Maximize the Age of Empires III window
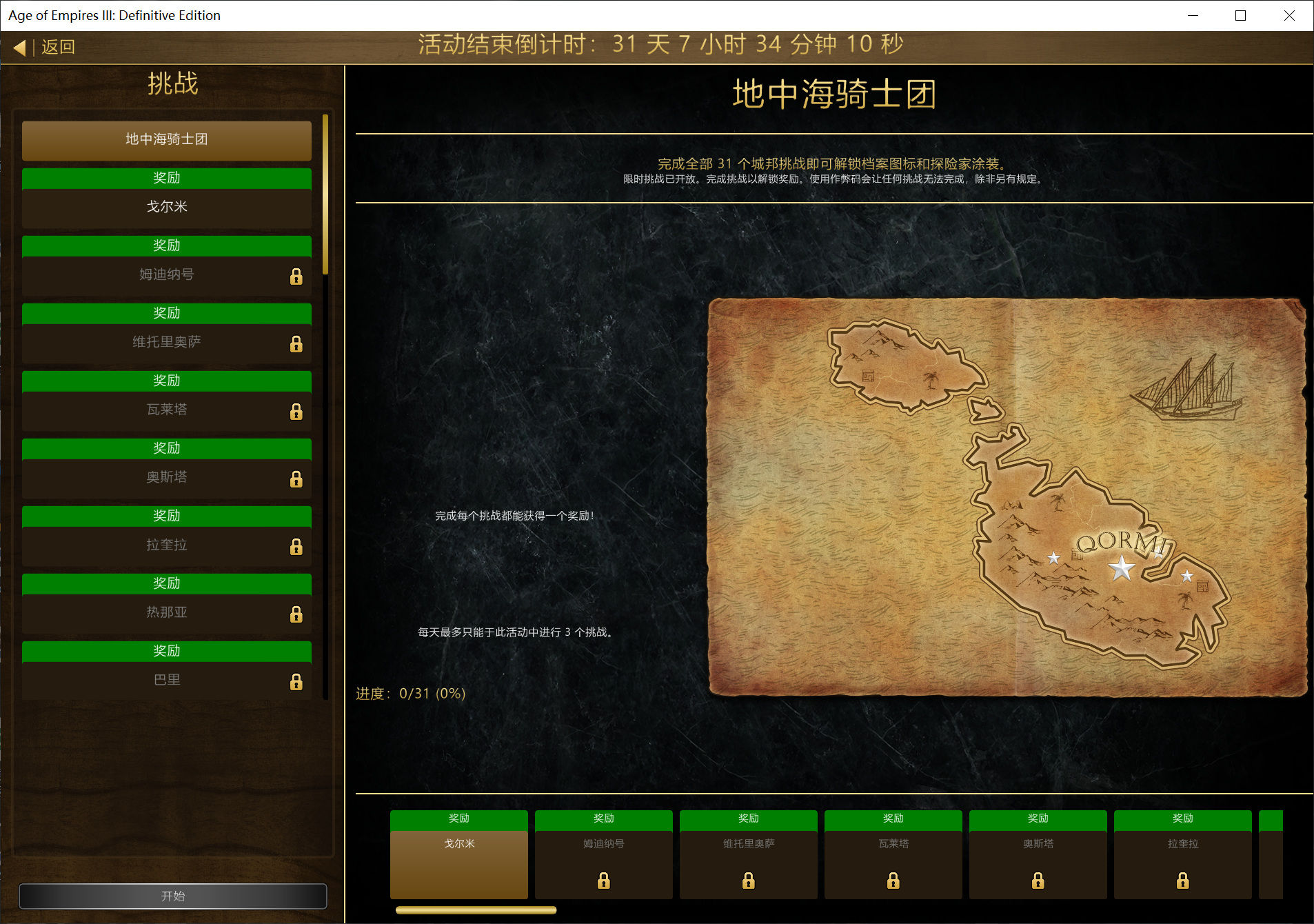This screenshot has height=924, width=1314. point(1241,15)
